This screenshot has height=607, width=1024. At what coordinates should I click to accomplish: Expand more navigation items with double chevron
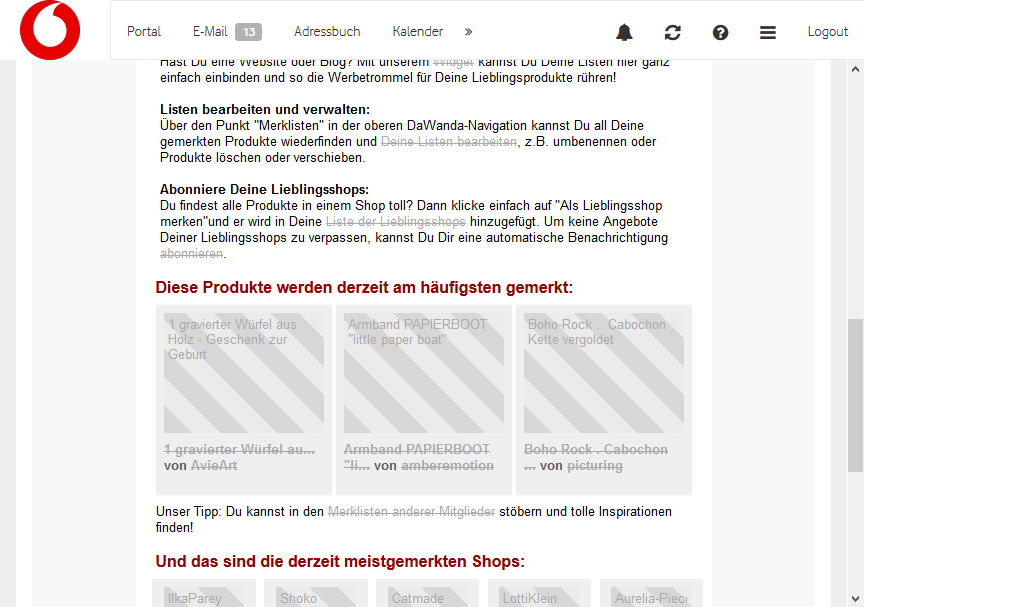(x=468, y=31)
